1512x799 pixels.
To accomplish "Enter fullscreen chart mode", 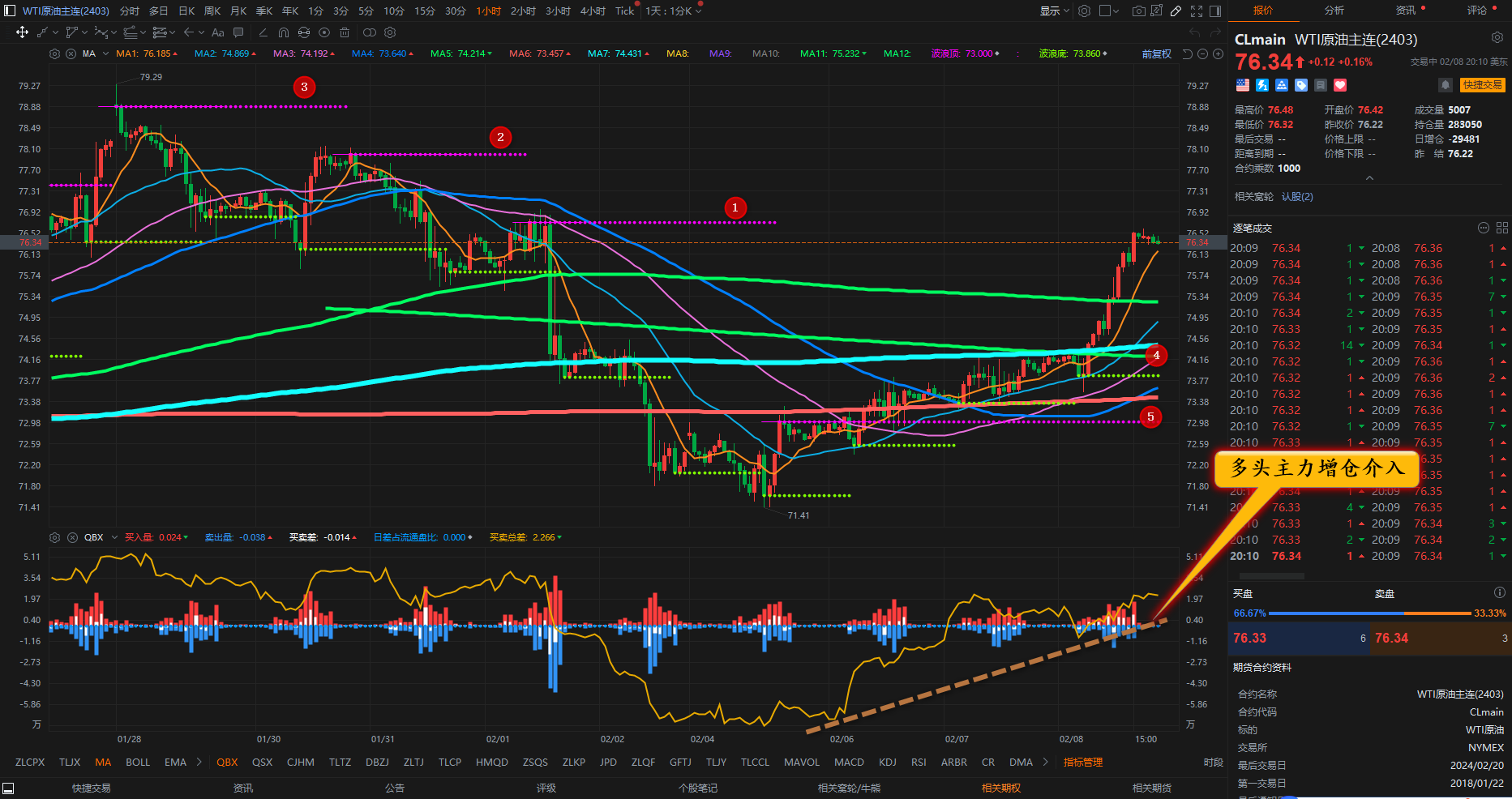I will tap(1197, 11).
